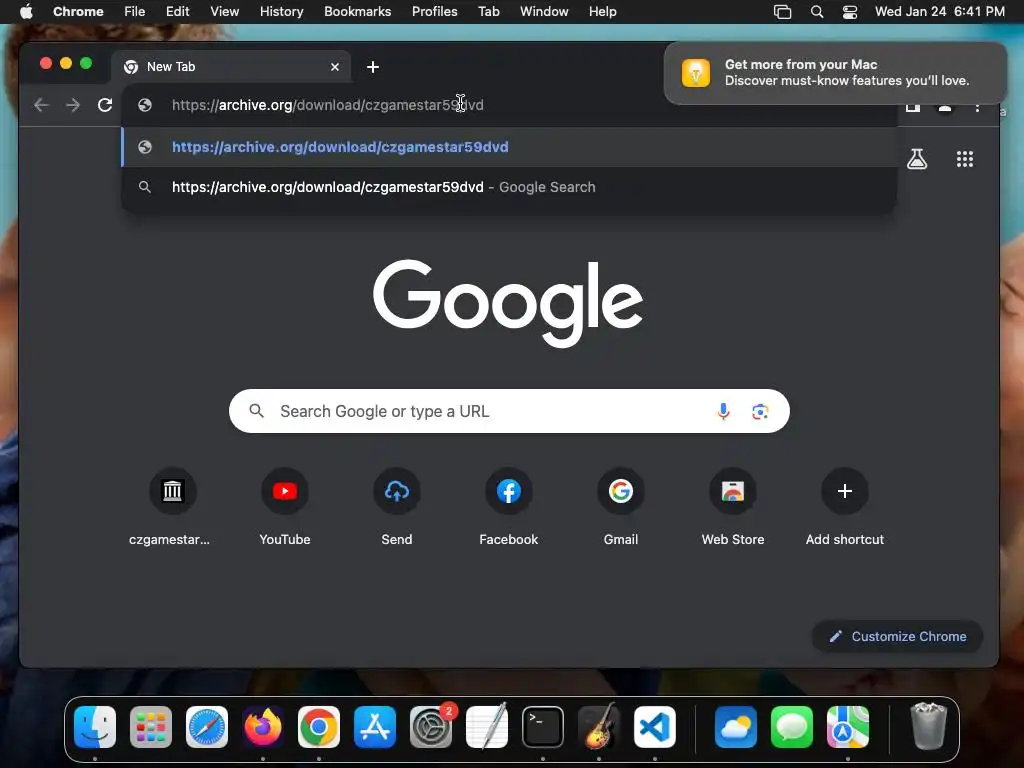Go back using the back arrow
The height and width of the screenshot is (768, 1024).
pyautogui.click(x=41, y=104)
